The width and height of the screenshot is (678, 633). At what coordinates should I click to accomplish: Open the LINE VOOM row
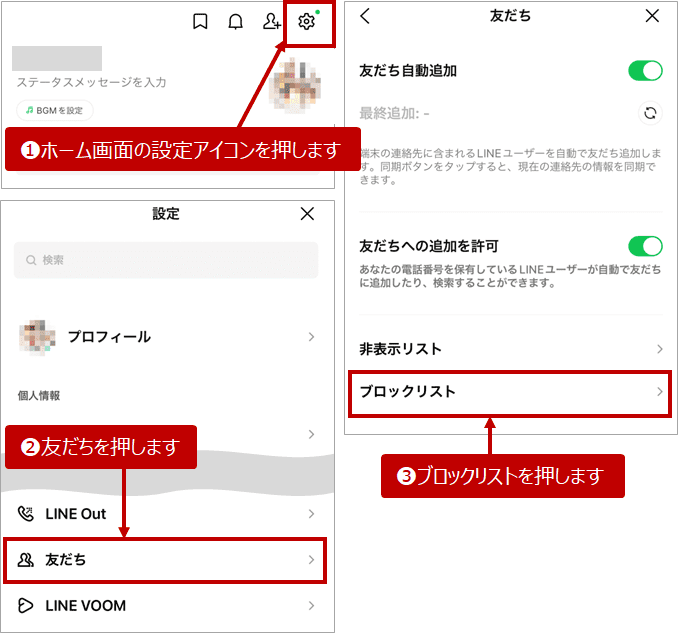[167, 606]
